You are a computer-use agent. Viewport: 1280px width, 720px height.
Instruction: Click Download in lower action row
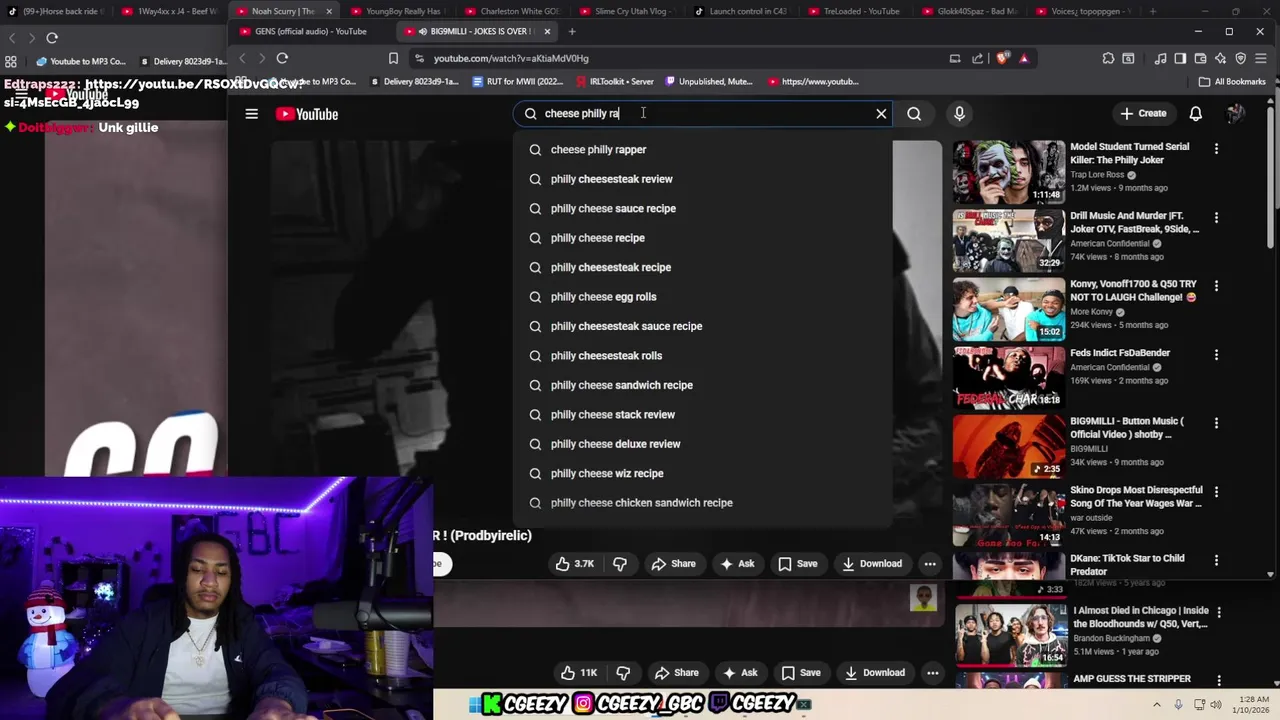tap(874, 673)
